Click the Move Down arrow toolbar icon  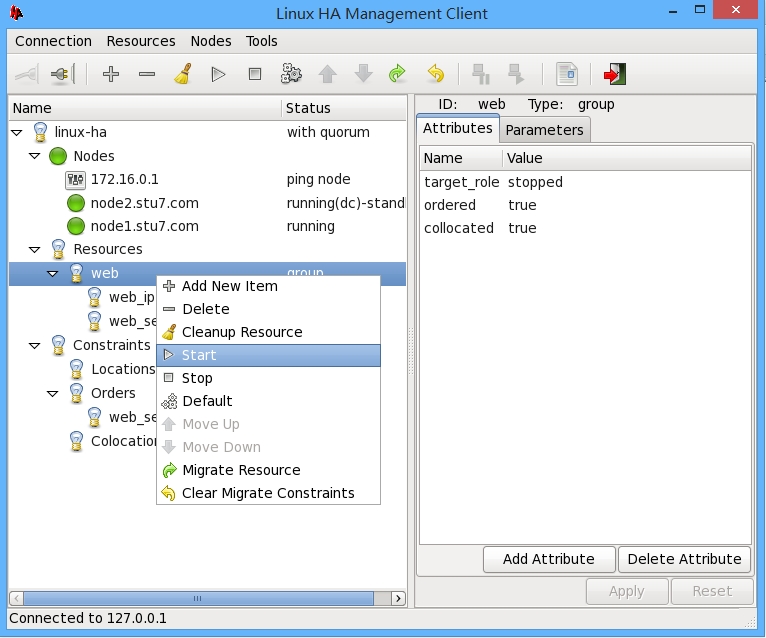point(363,74)
